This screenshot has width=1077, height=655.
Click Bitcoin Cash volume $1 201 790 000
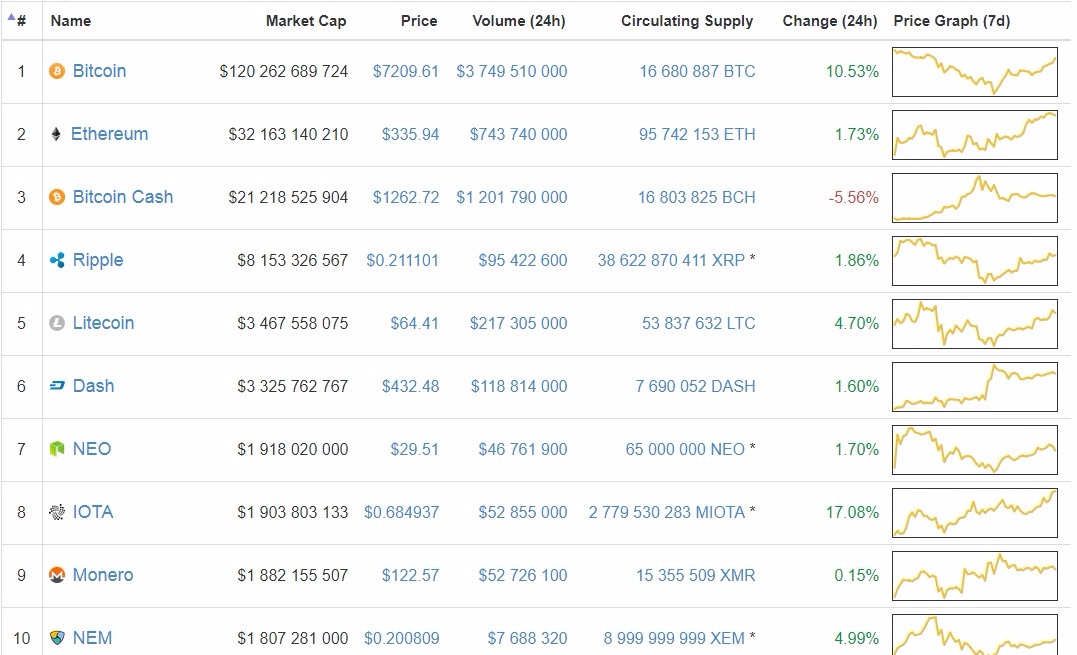coord(512,197)
